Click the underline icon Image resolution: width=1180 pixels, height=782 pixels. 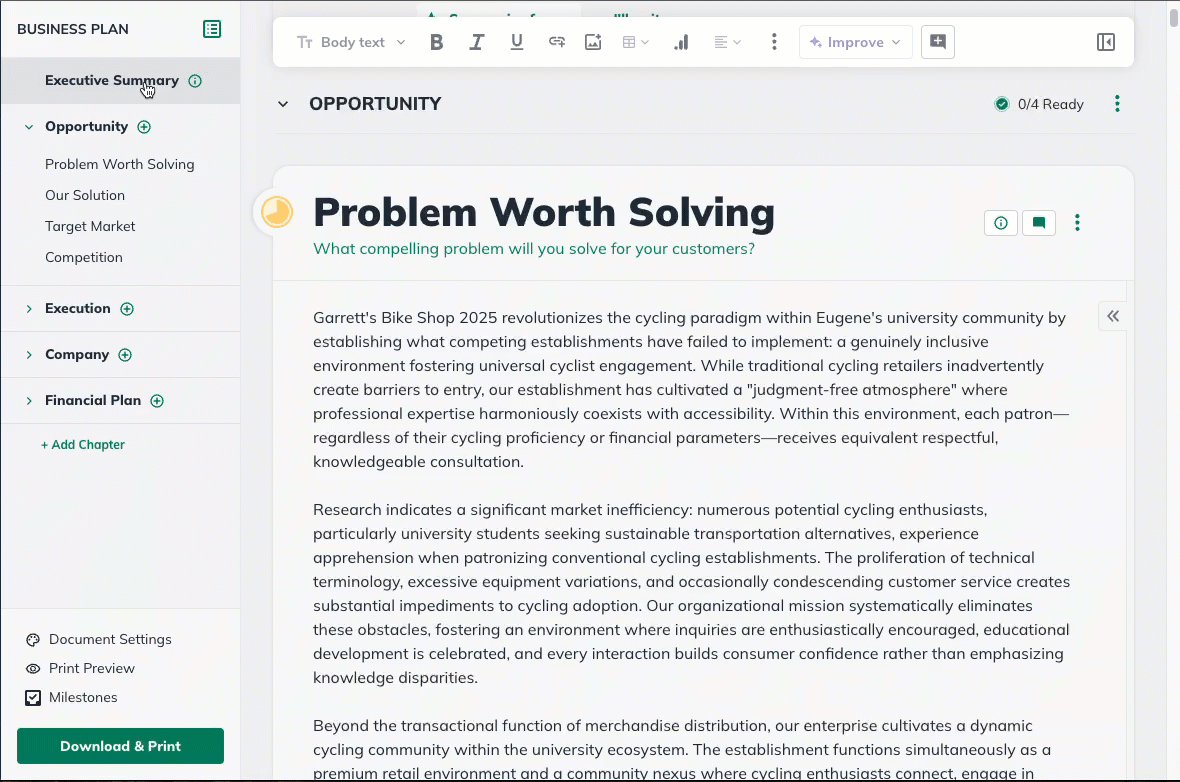tap(517, 42)
